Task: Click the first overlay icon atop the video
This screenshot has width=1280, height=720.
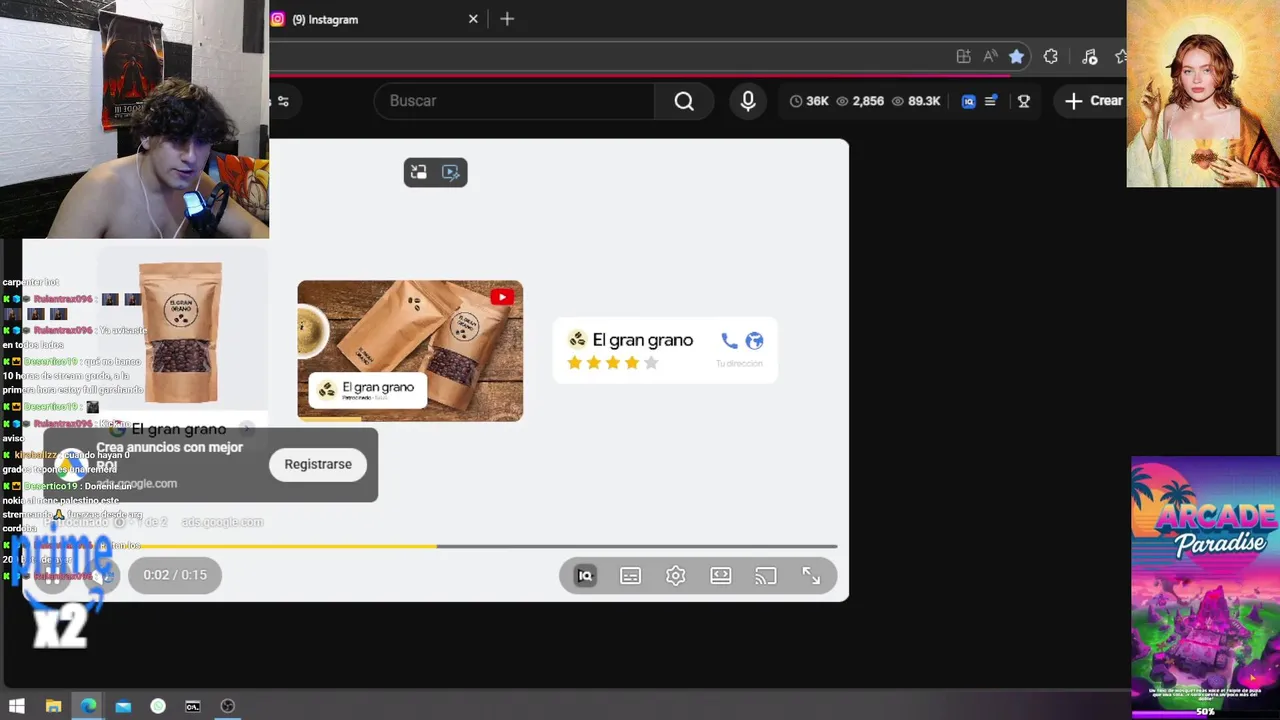Action: point(419,173)
